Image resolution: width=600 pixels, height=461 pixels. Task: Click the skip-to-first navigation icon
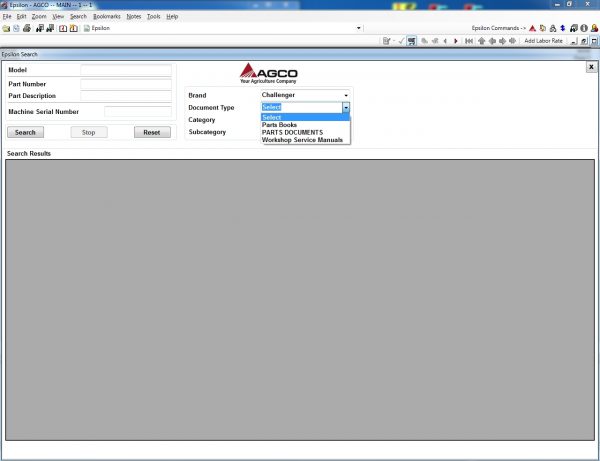pyautogui.click(x=469, y=41)
